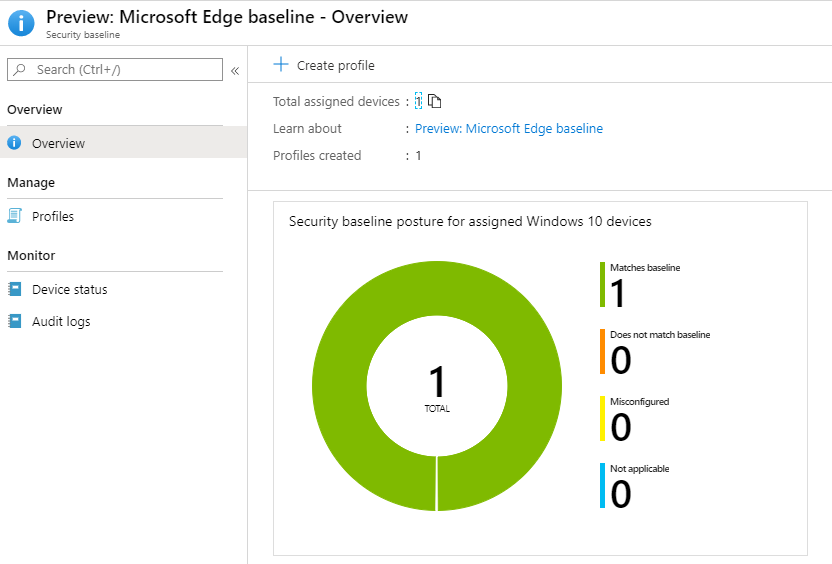Screen dimensions: 832x564
Task: Select the Misconfigured legend label
Action: point(639,402)
